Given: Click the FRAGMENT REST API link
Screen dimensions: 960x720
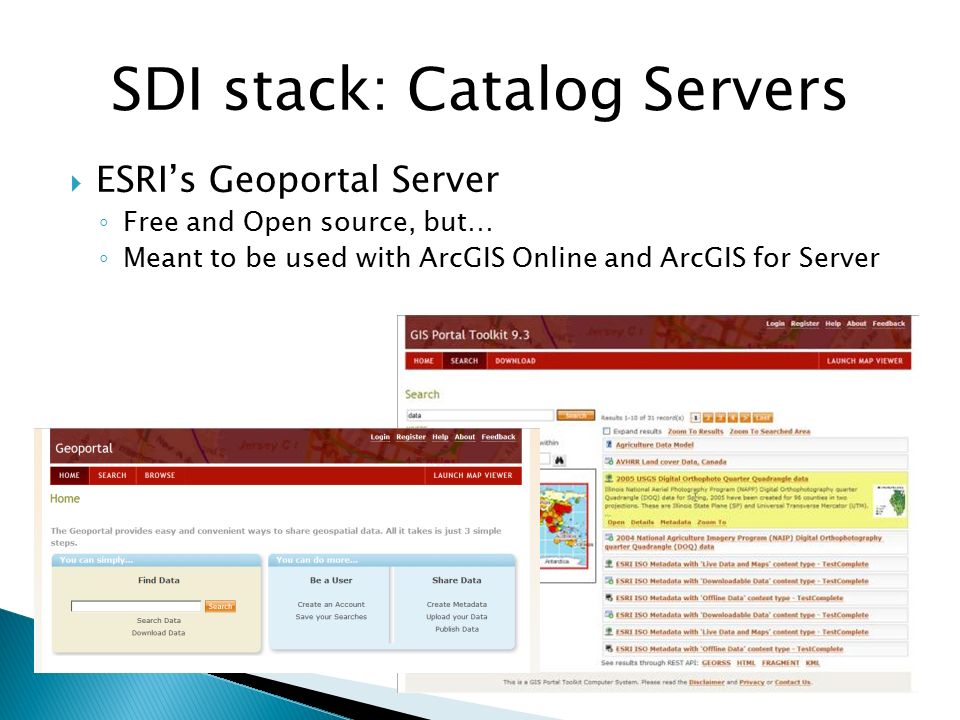Looking at the screenshot, I should [x=781, y=663].
